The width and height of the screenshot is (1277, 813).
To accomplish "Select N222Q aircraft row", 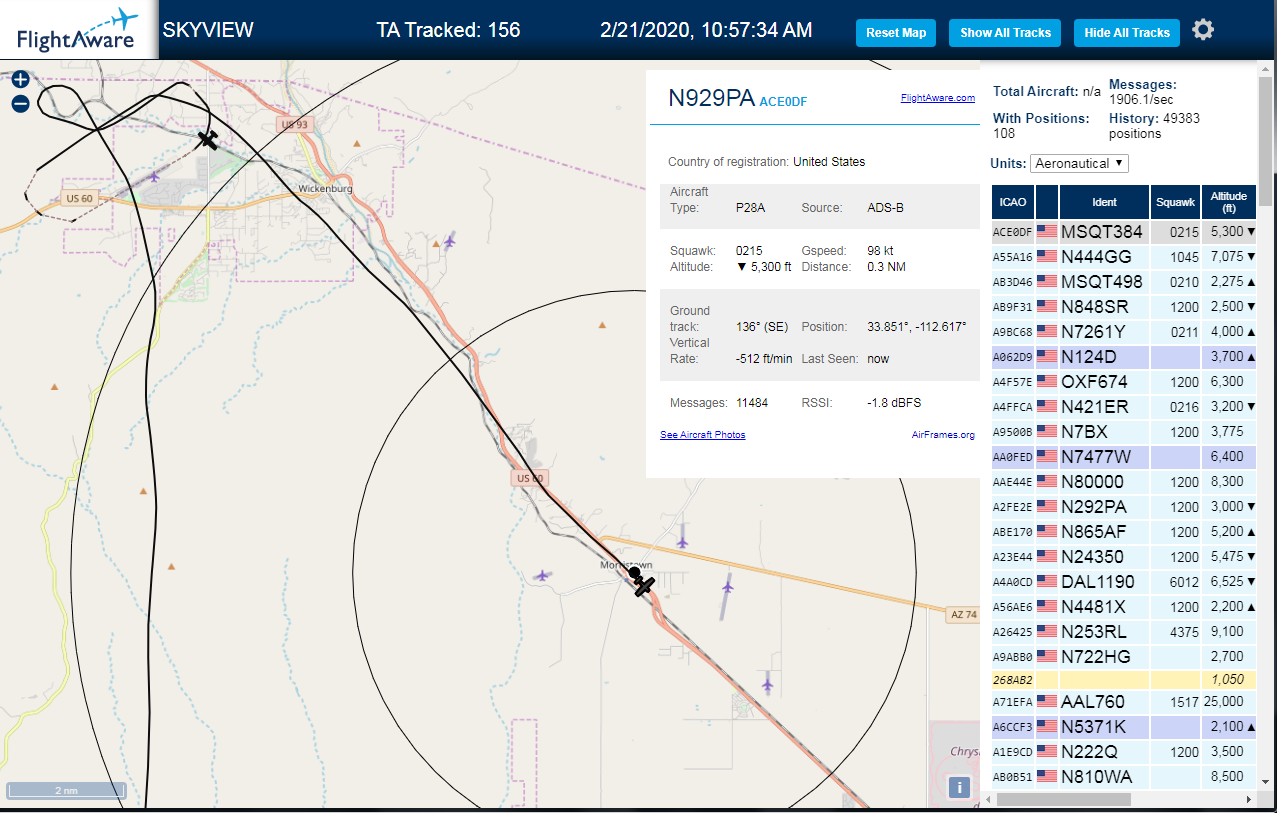I will [1124, 751].
